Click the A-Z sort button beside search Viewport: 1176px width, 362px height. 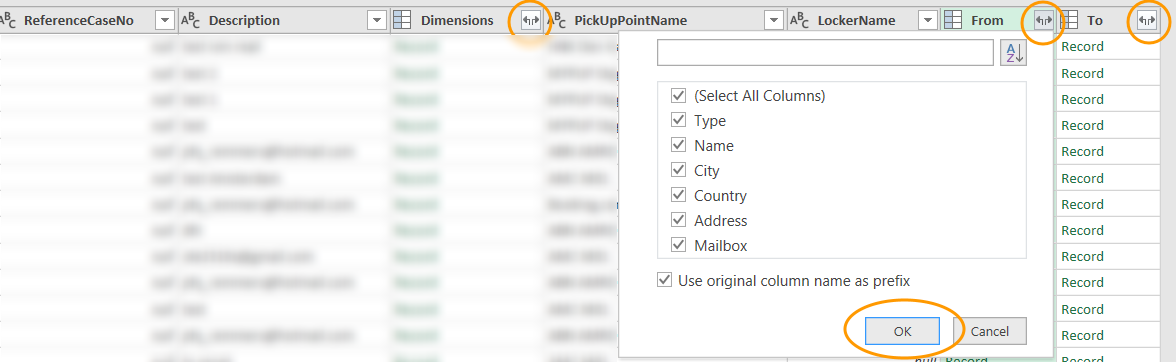[x=1012, y=53]
